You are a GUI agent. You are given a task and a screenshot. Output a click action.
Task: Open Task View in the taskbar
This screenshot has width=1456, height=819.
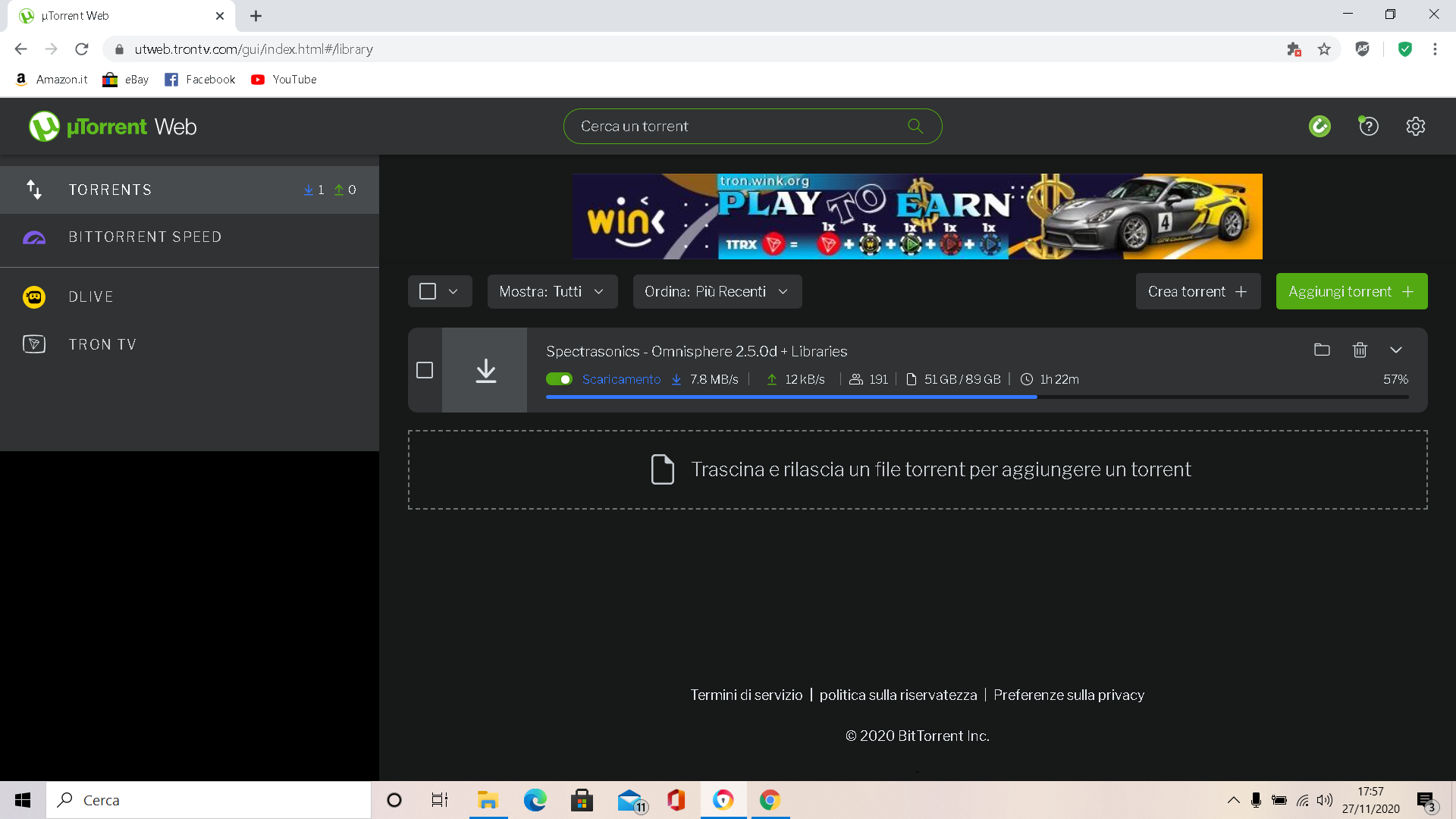[x=440, y=800]
